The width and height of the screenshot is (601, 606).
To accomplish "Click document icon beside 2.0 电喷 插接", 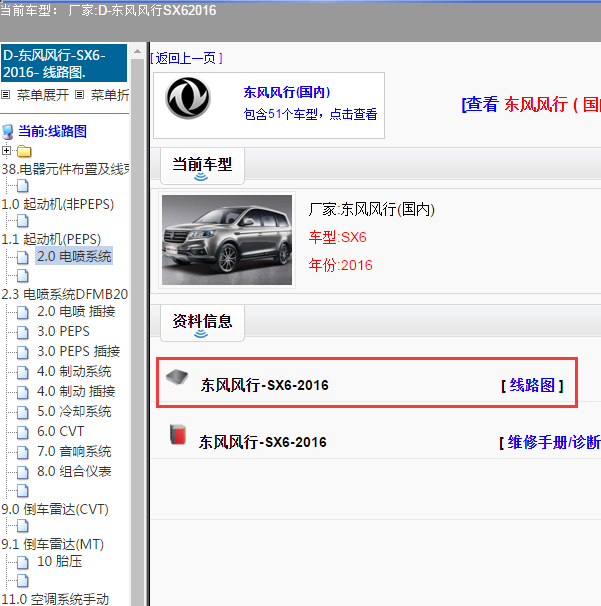I will tap(23, 312).
